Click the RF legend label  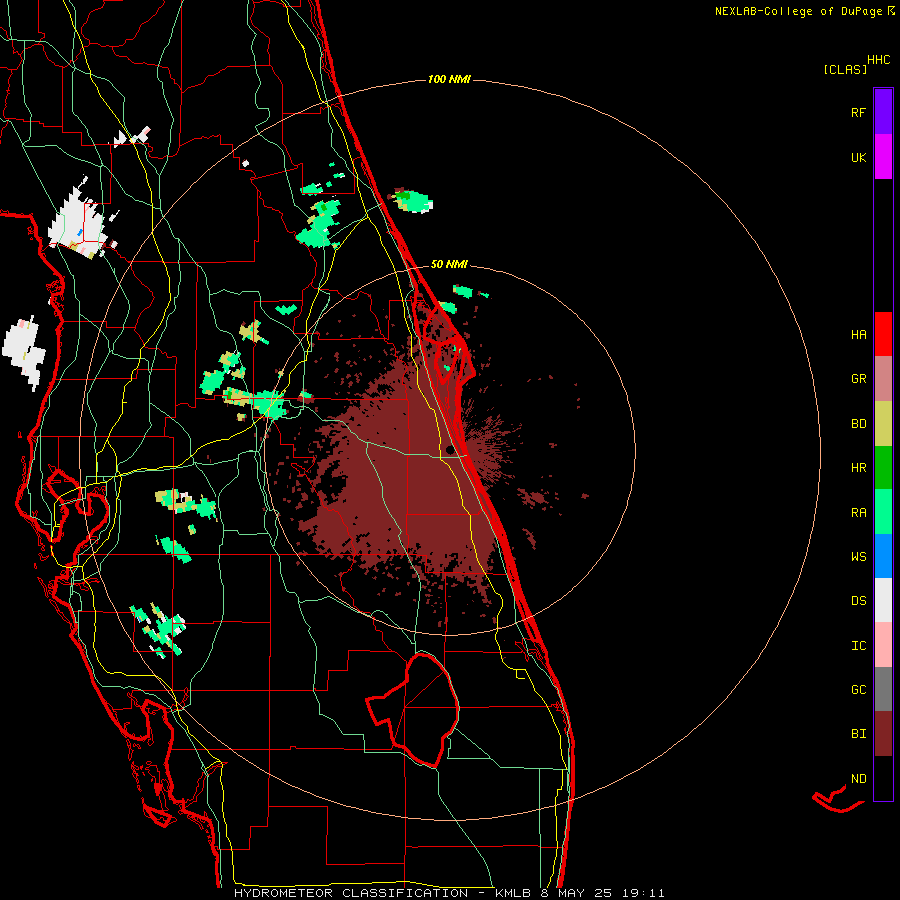point(858,112)
